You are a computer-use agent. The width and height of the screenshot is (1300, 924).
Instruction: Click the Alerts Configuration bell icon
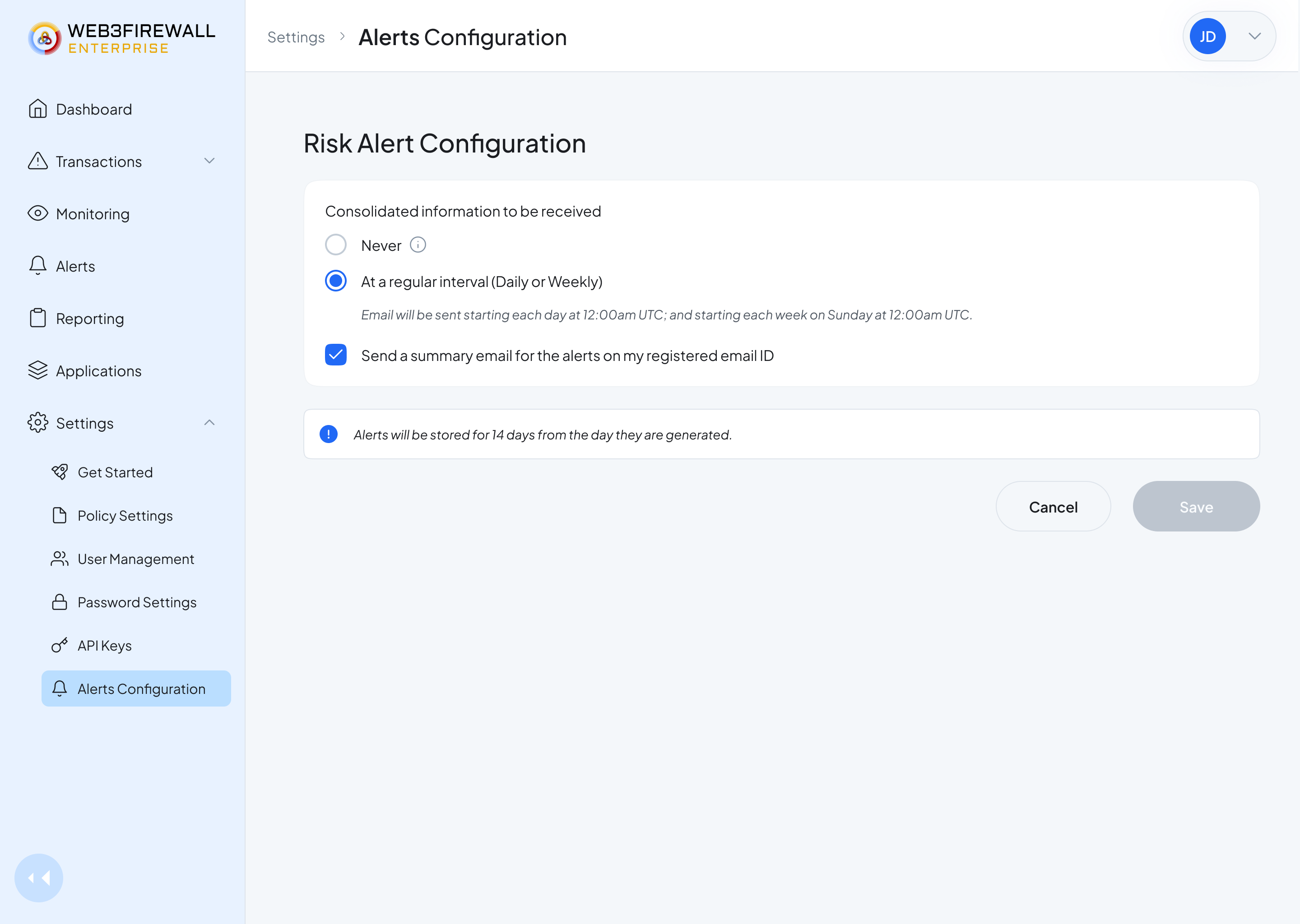(60, 688)
